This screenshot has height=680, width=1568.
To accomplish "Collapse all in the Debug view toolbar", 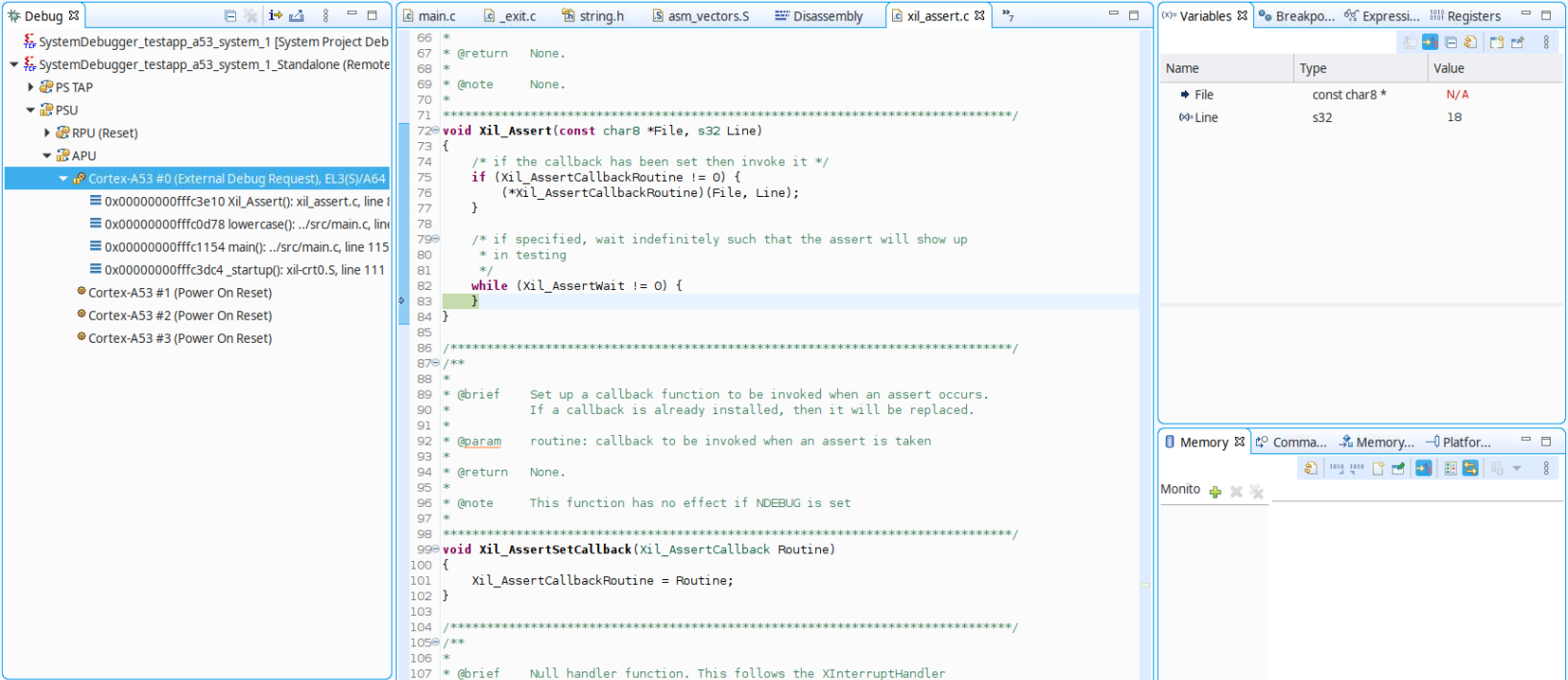I will pos(229,15).
